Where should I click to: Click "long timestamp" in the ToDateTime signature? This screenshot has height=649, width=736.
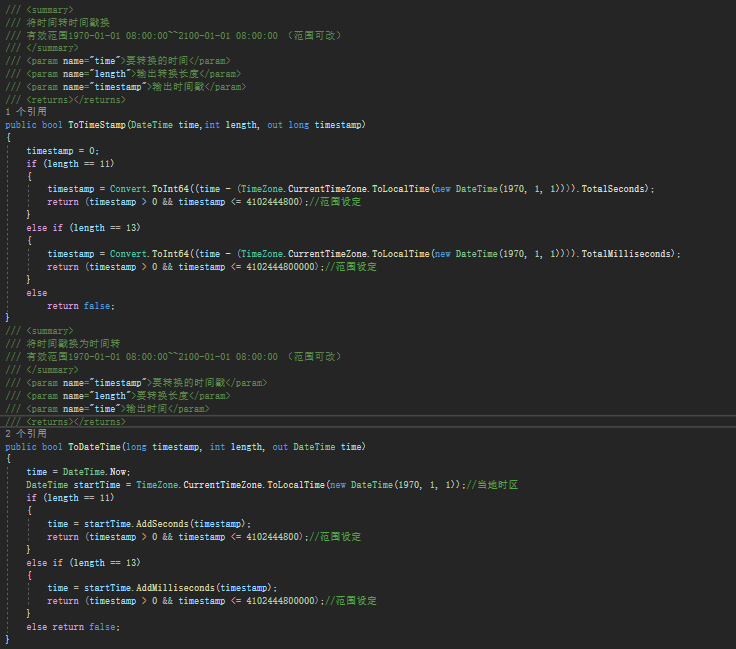pyautogui.click(x=162, y=447)
